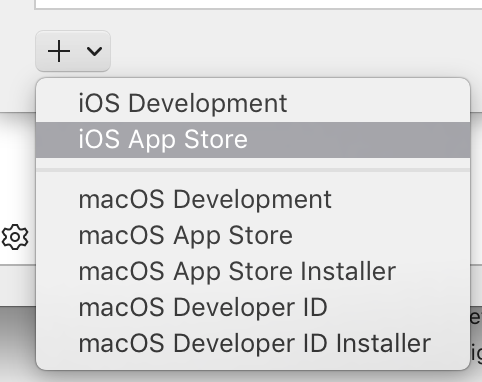Close the popup via the add button's arrow
482x382 pixels.
94,51
